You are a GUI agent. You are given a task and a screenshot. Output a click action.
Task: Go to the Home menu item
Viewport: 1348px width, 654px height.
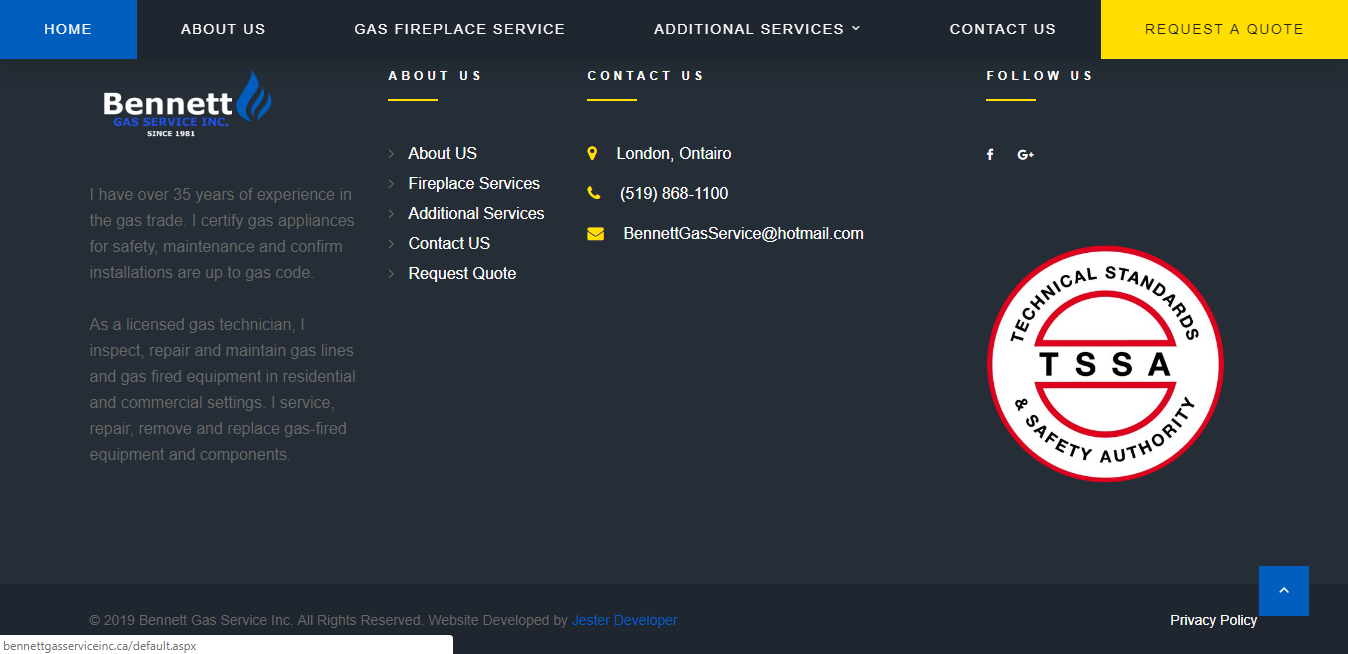[x=68, y=29]
